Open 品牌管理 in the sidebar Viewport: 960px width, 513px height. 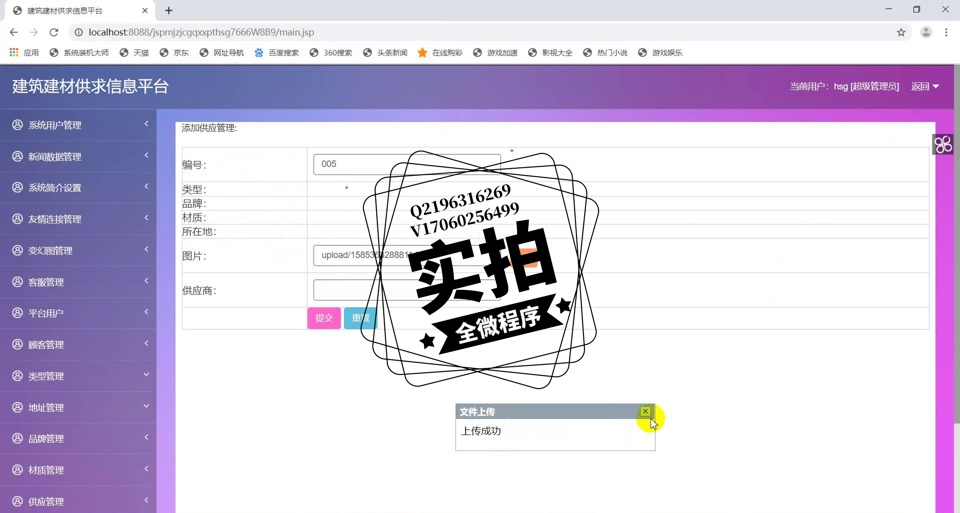click(x=78, y=439)
